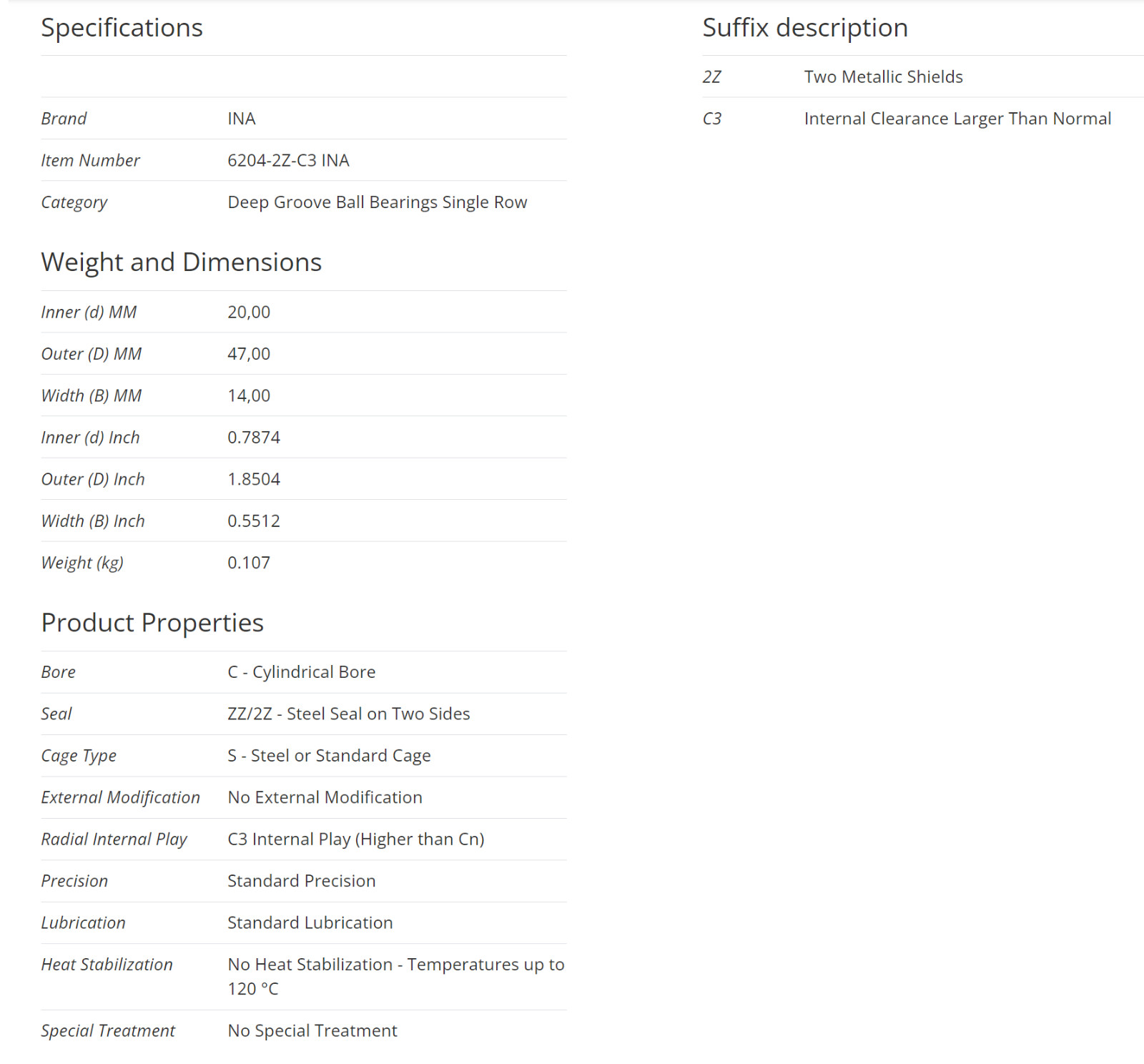
Task: Click the C - Cylindrical Bore value
Action: coord(302,672)
